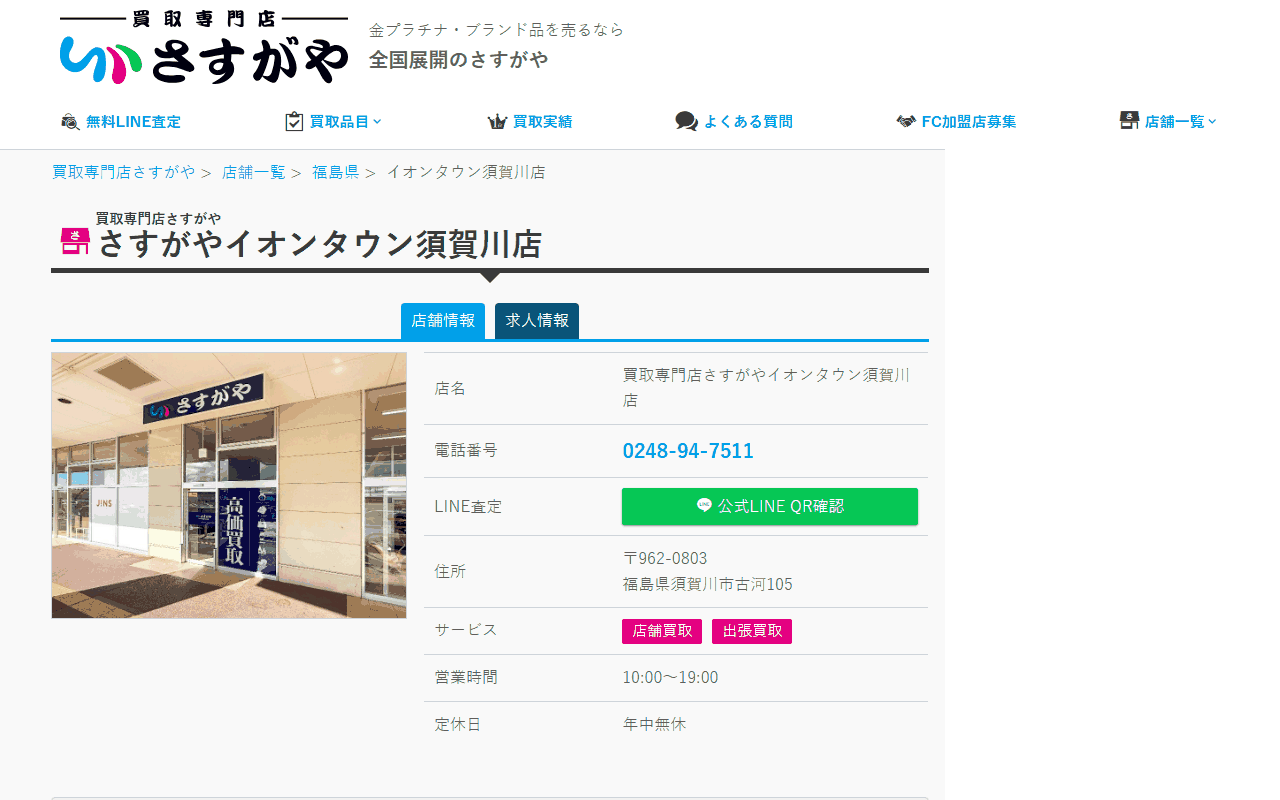Click the さすがやイオンタウン須賀川店 heading
The height and width of the screenshot is (800, 1280).
point(320,244)
